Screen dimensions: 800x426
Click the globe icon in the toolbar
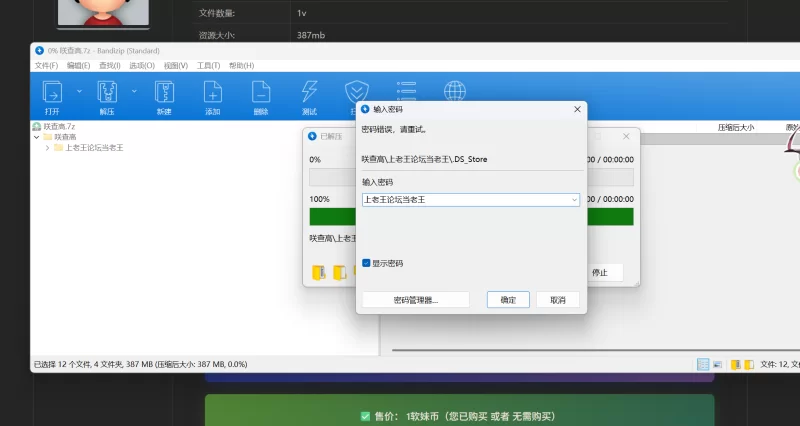tap(455, 91)
